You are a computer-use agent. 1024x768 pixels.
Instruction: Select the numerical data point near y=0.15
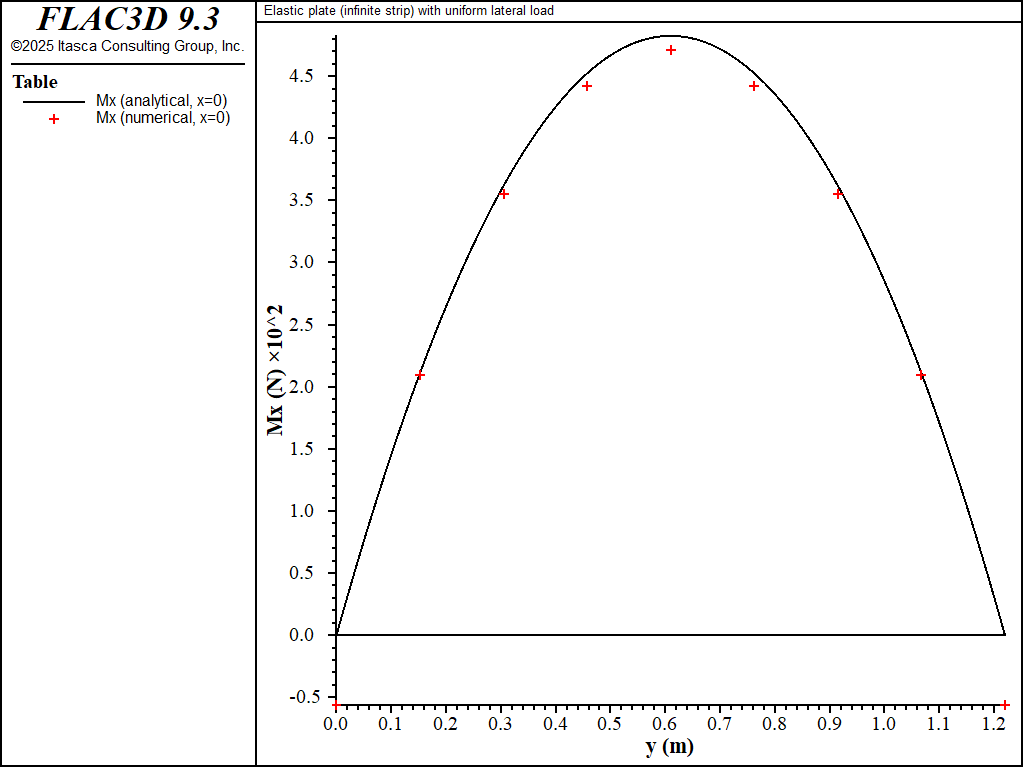pos(420,375)
